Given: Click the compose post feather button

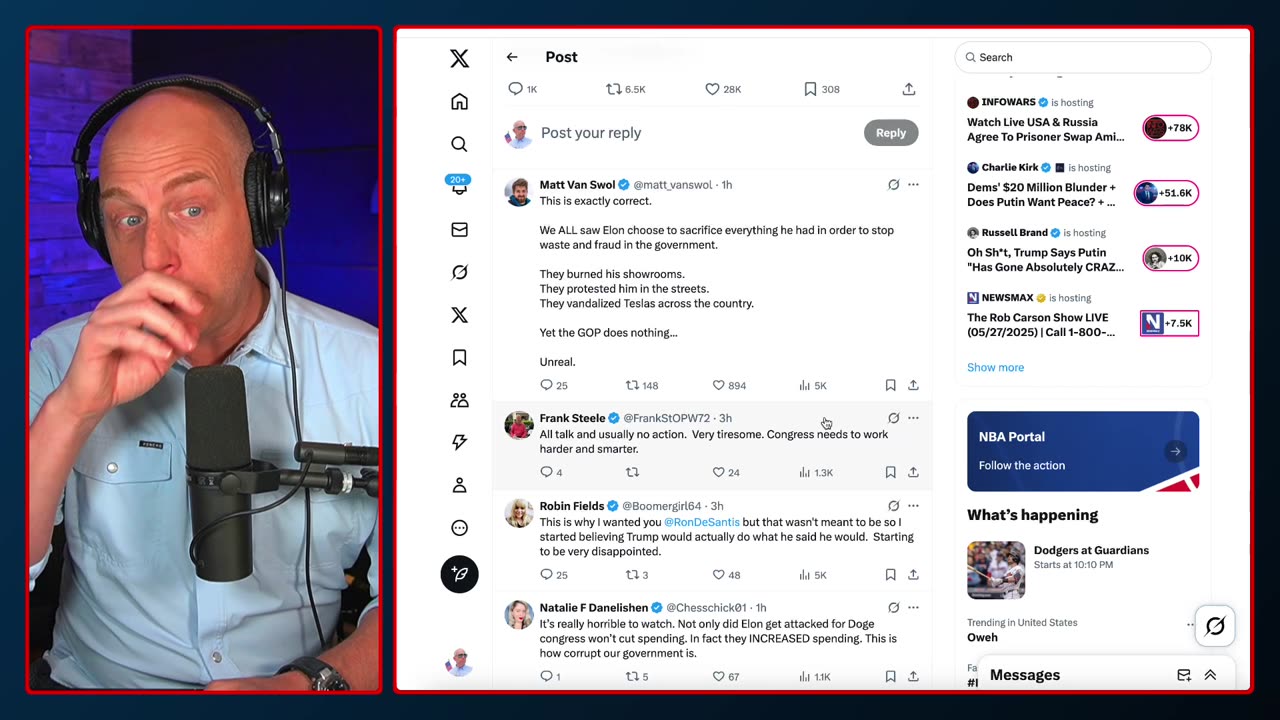Looking at the screenshot, I should point(459,574).
